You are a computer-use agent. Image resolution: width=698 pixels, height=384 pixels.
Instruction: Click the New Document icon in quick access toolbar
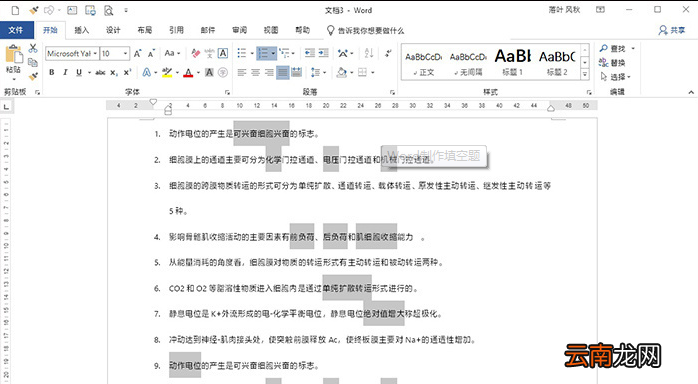click(15, 10)
